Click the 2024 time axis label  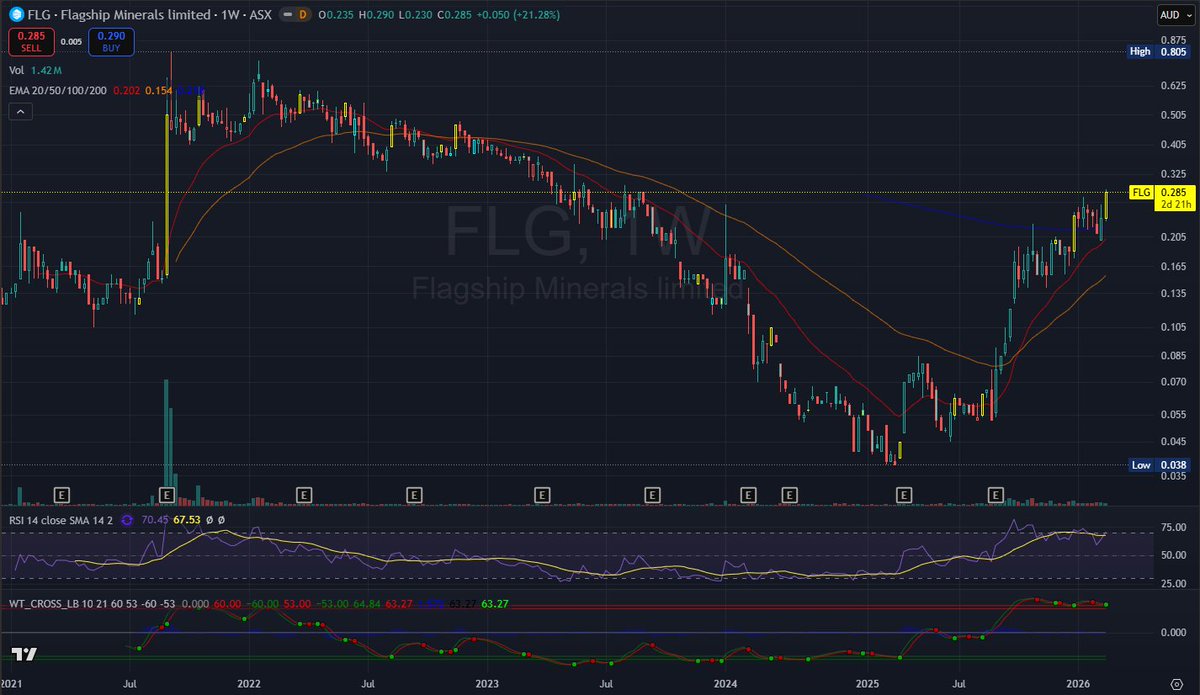(x=727, y=682)
